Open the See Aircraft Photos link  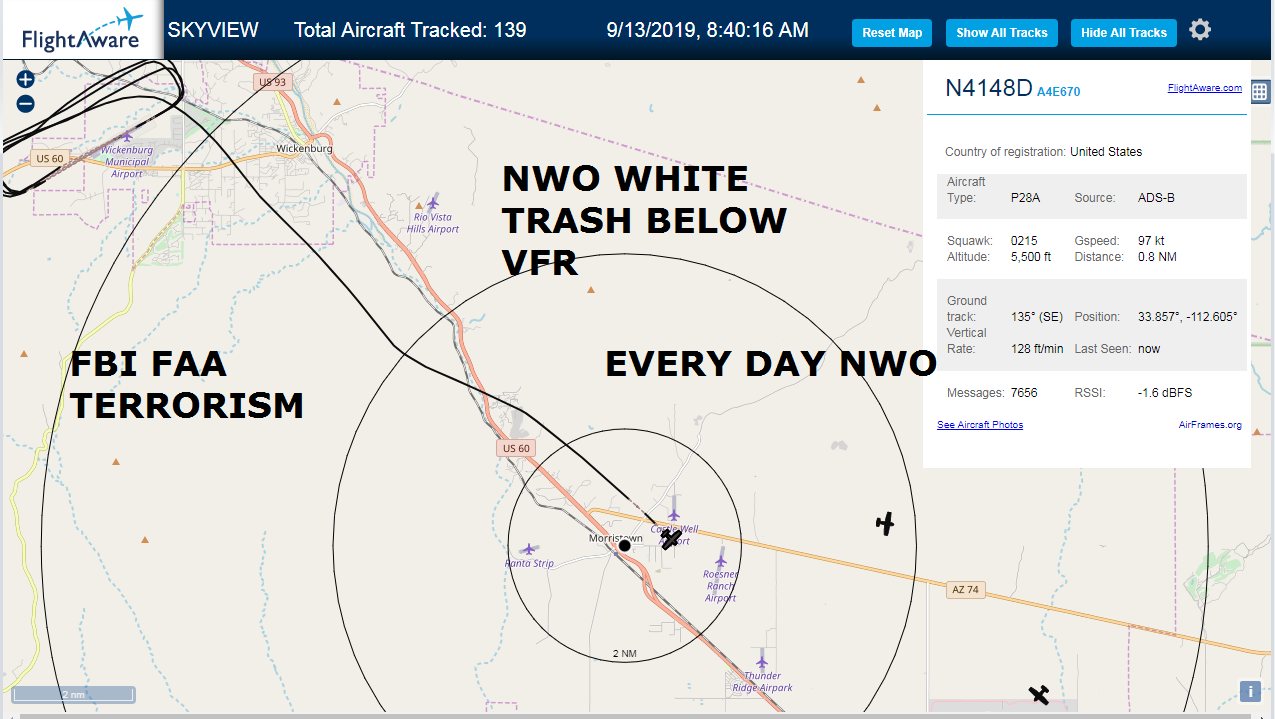pyautogui.click(x=980, y=425)
